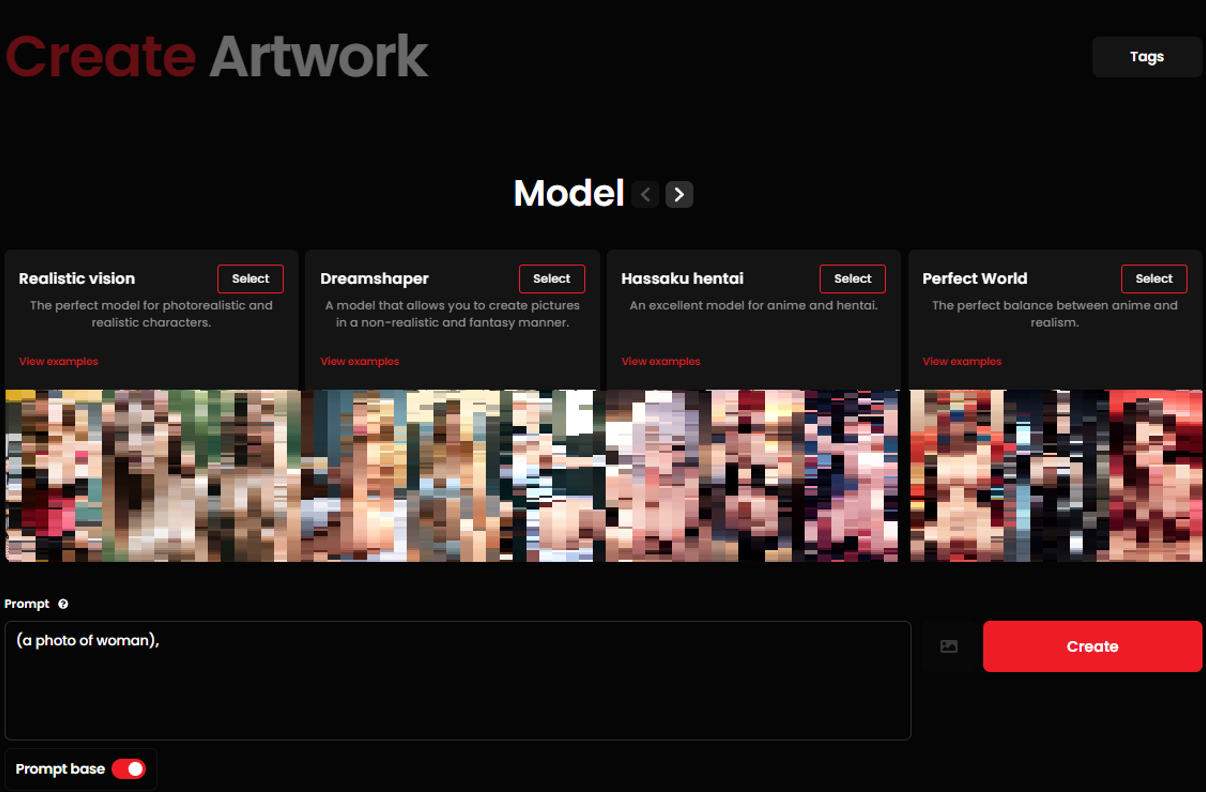Screen dimensions: 1206x792
Task: Select the Hassaku hentai model
Action: click(x=852, y=279)
